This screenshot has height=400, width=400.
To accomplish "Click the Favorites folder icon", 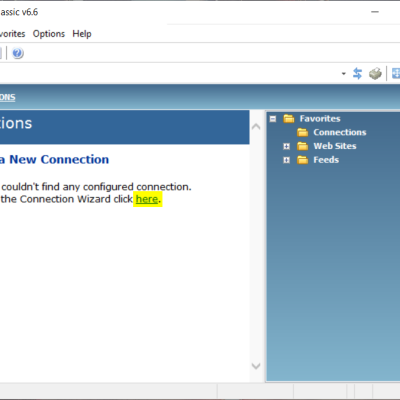I will click(289, 119).
